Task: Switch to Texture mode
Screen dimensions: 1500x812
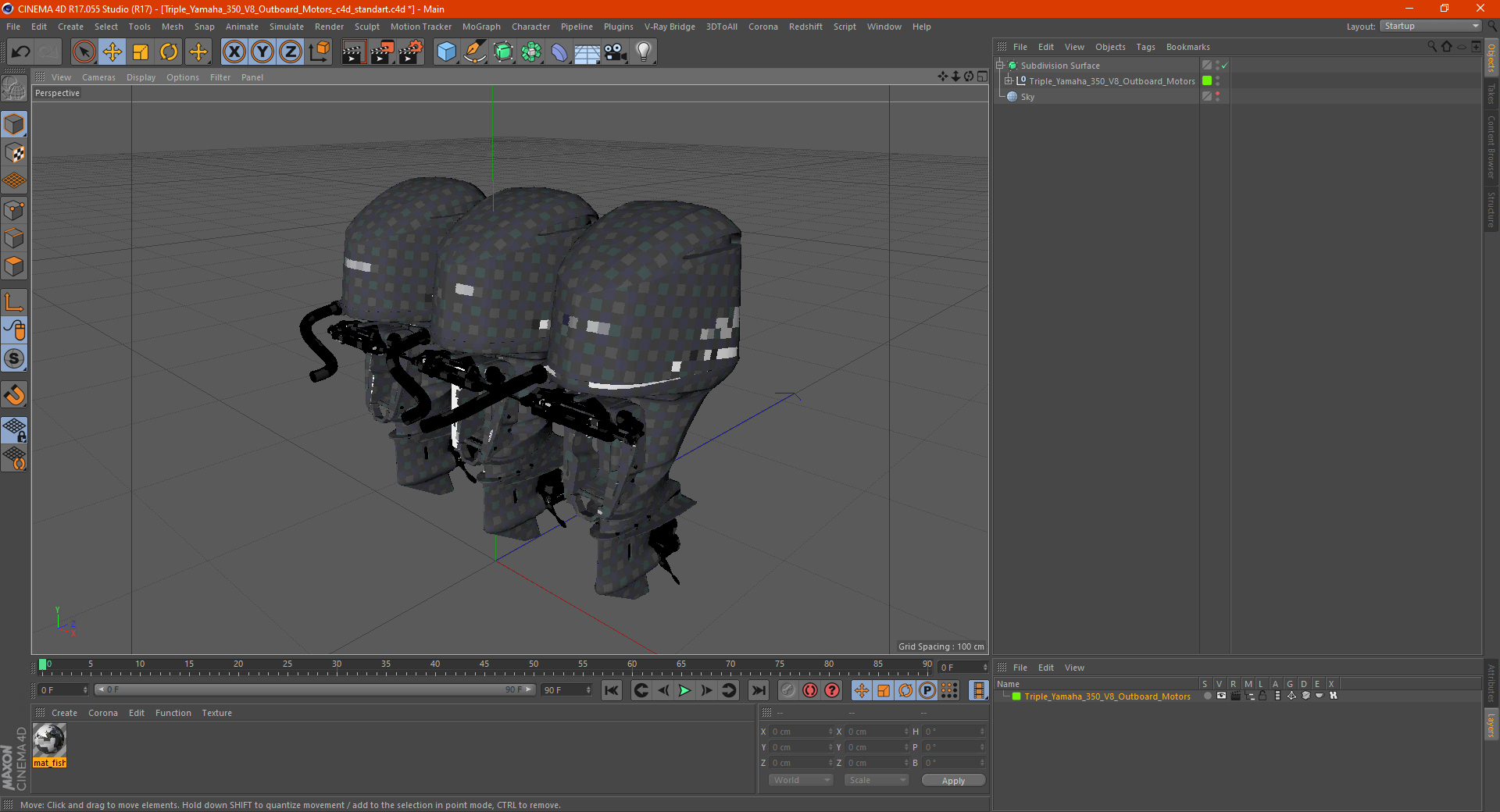Action: 15,153
